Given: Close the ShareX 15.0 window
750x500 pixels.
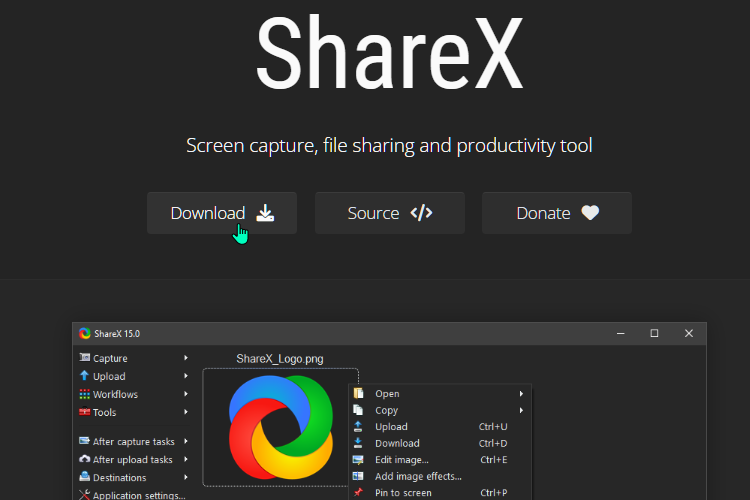Looking at the screenshot, I should click(x=689, y=333).
